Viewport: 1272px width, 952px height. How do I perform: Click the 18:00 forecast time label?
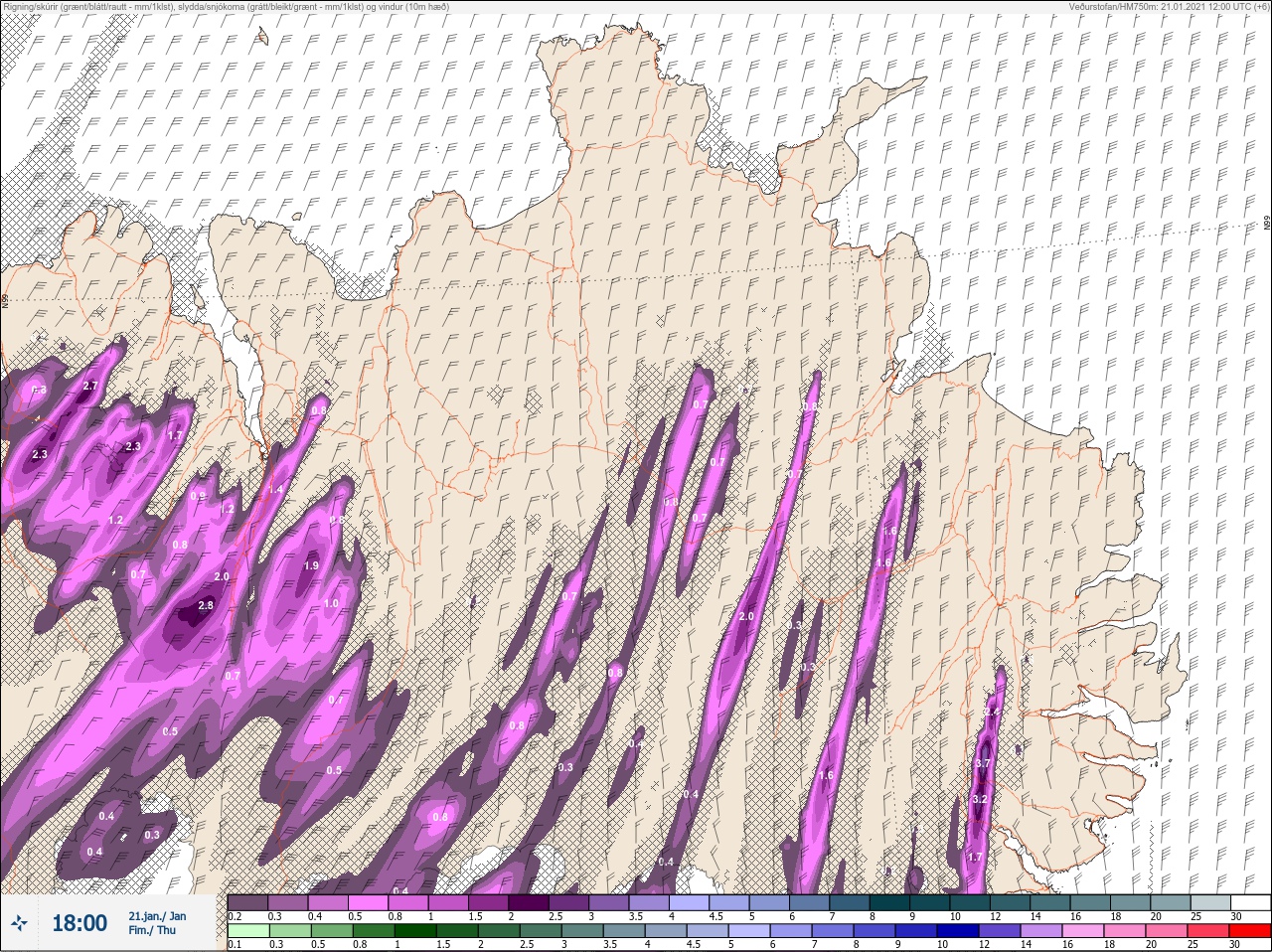click(x=79, y=923)
